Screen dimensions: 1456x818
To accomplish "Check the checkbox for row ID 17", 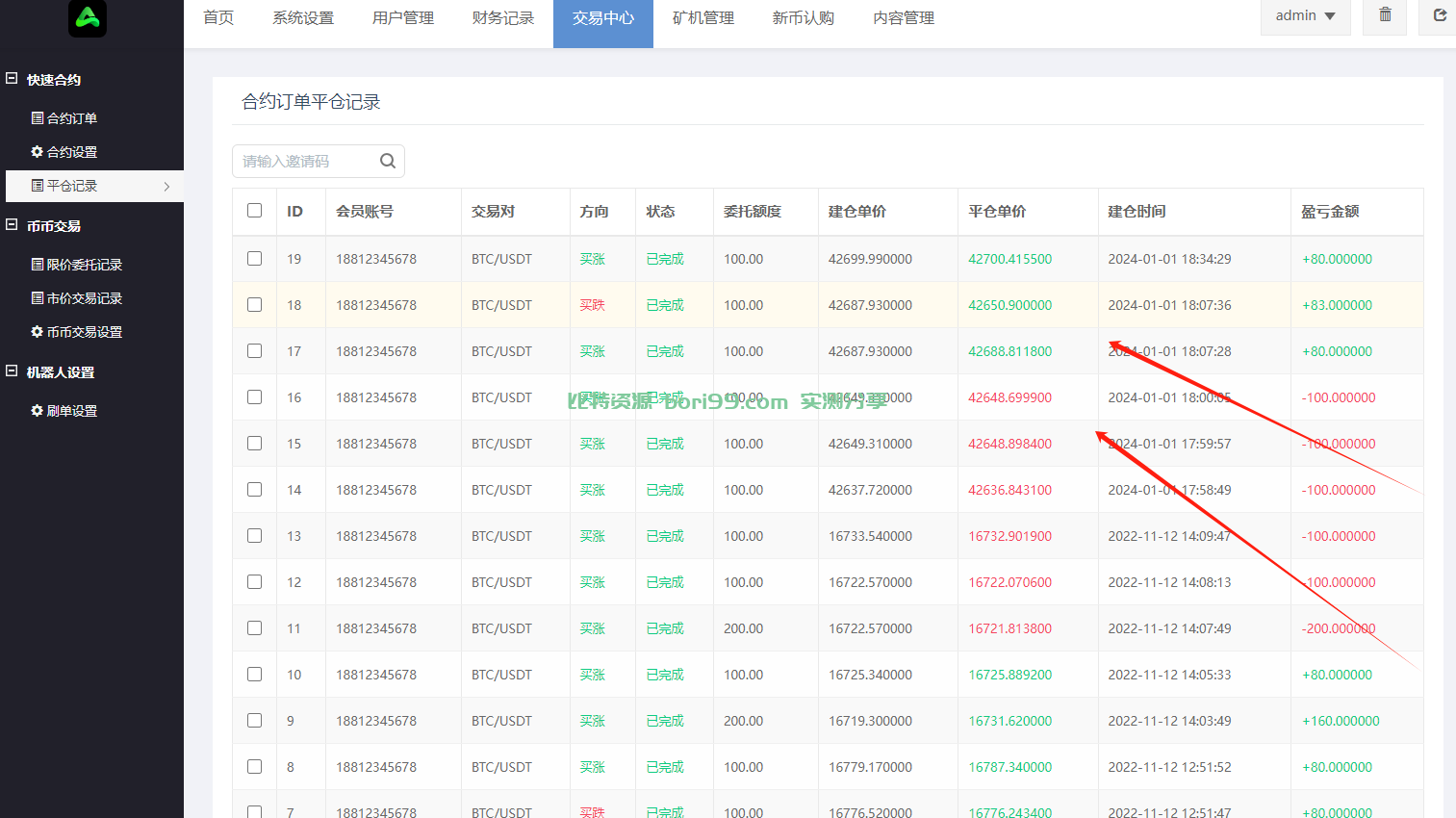I will pyautogui.click(x=255, y=351).
